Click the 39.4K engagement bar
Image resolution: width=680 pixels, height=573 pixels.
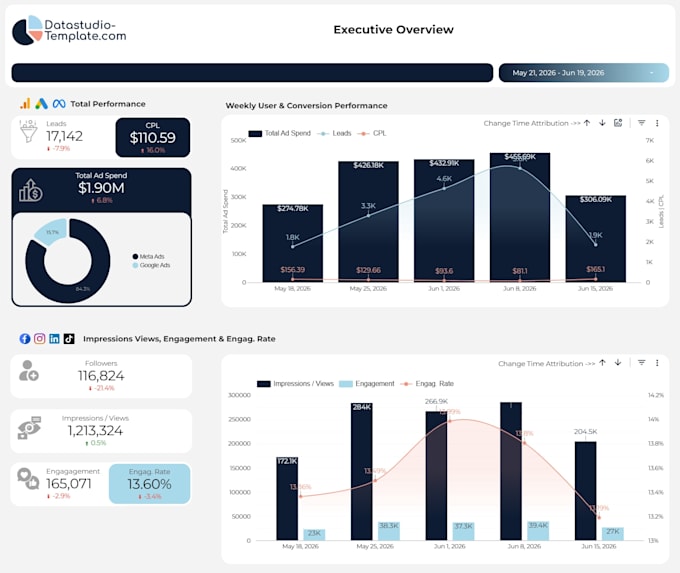pyautogui.click(x=538, y=531)
